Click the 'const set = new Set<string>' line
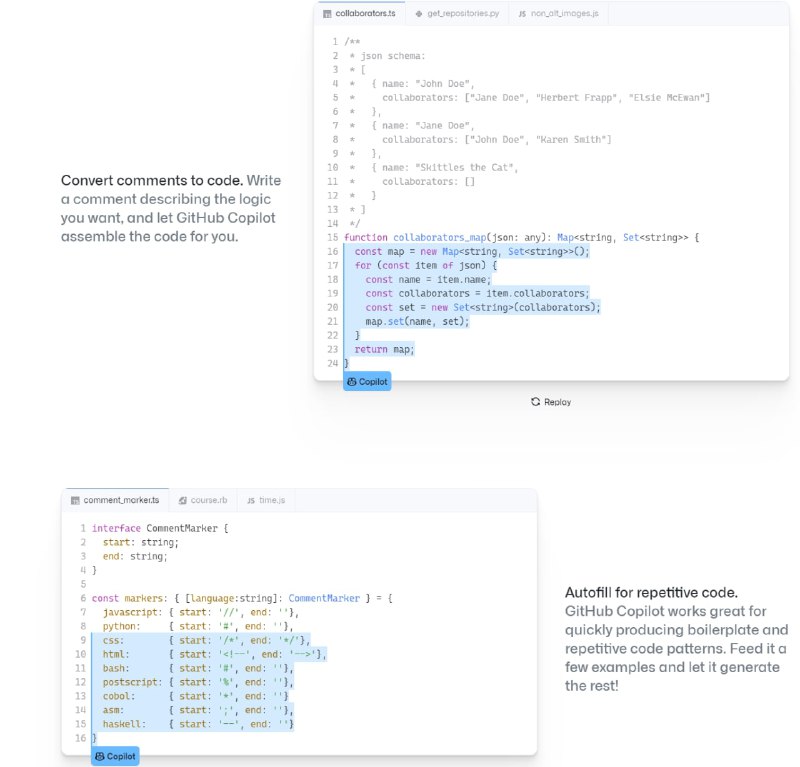This screenshot has width=800, height=767. pos(483,307)
